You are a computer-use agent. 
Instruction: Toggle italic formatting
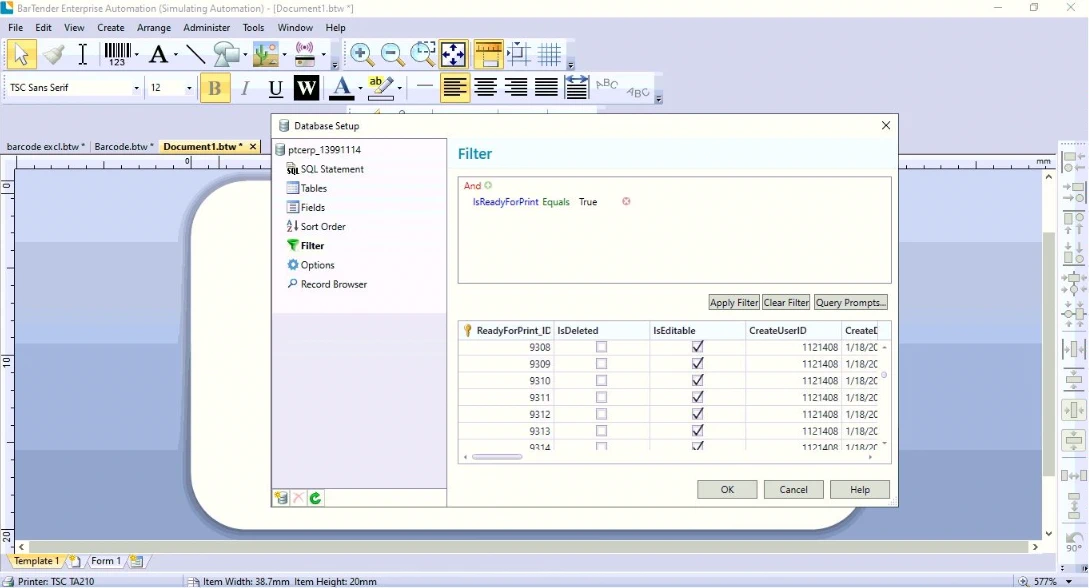[244, 88]
